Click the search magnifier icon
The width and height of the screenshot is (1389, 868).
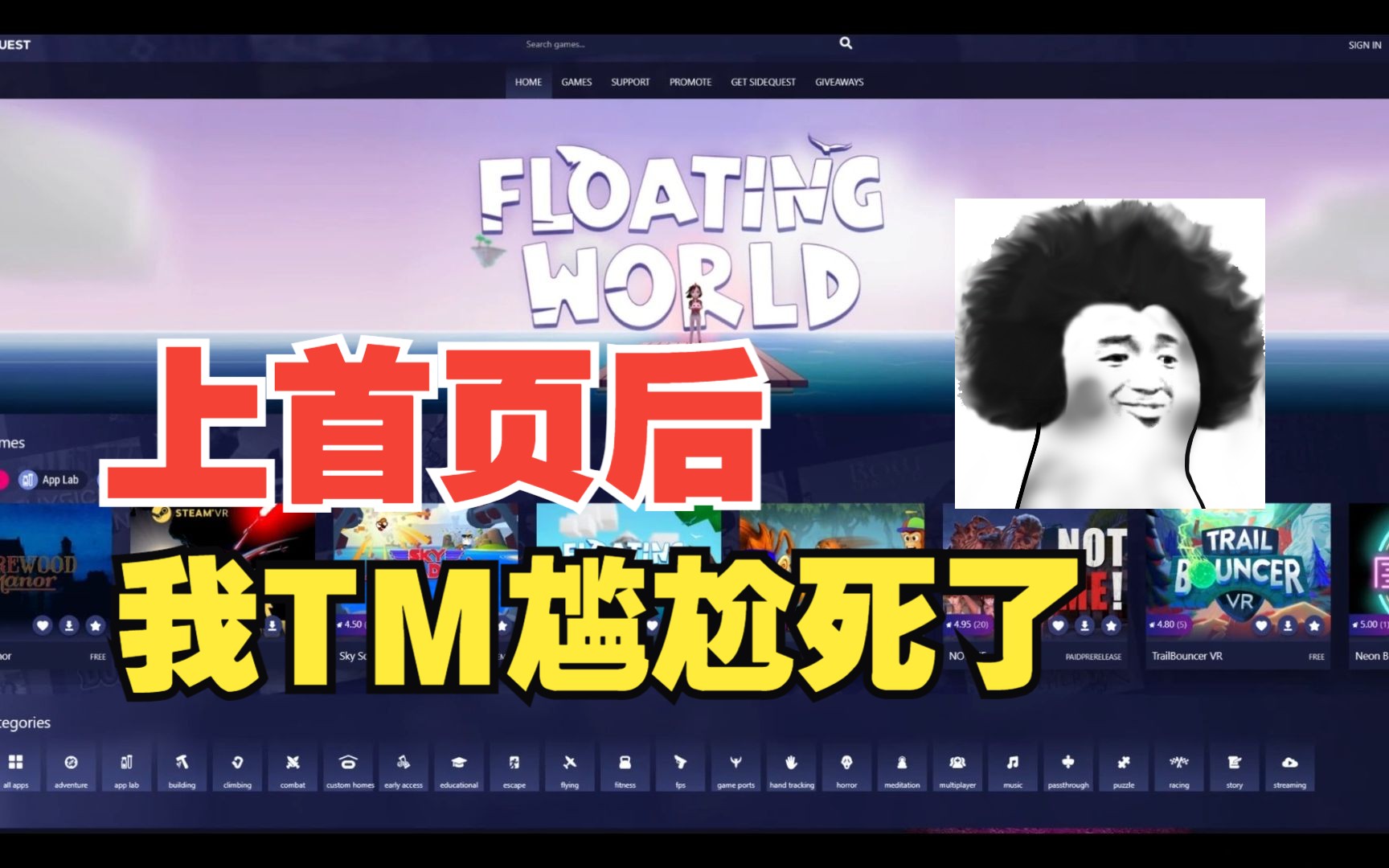(846, 43)
